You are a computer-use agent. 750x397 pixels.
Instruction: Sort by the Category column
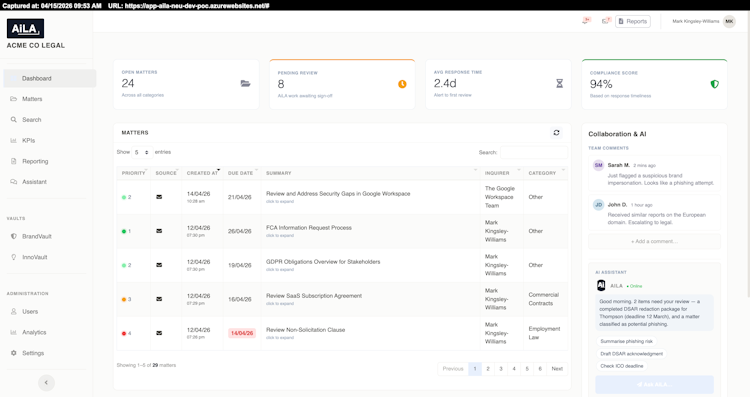pyautogui.click(x=546, y=173)
